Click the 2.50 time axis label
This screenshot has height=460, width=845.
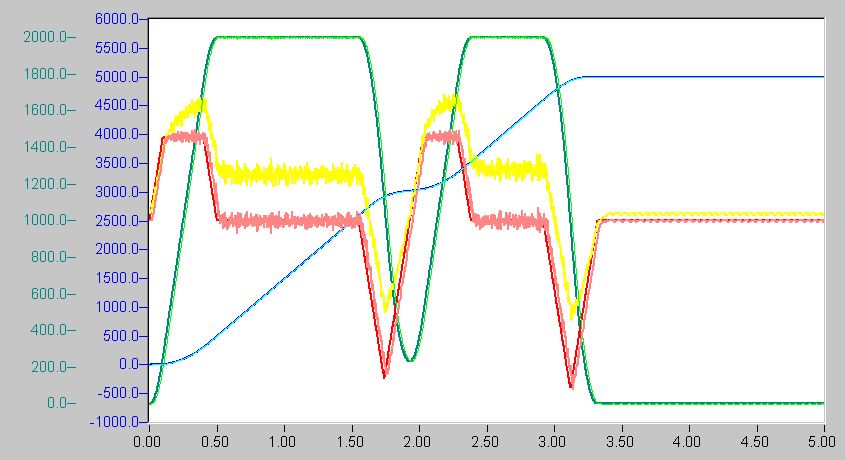(x=484, y=442)
